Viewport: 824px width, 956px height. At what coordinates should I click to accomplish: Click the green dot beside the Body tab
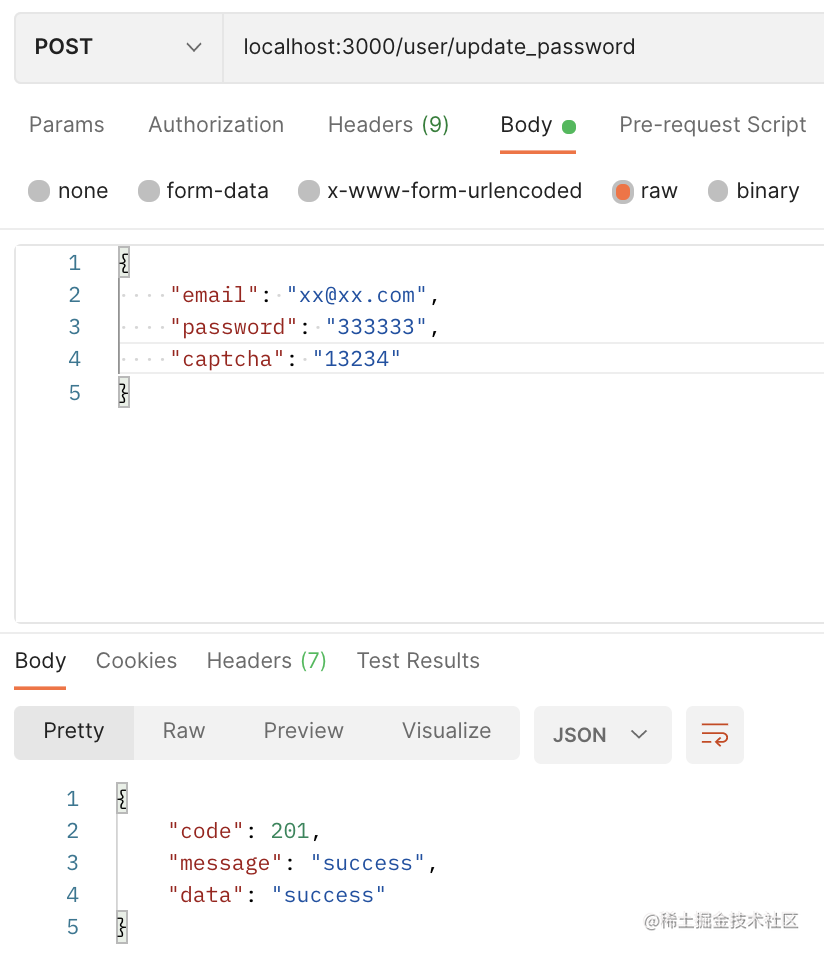tap(569, 127)
